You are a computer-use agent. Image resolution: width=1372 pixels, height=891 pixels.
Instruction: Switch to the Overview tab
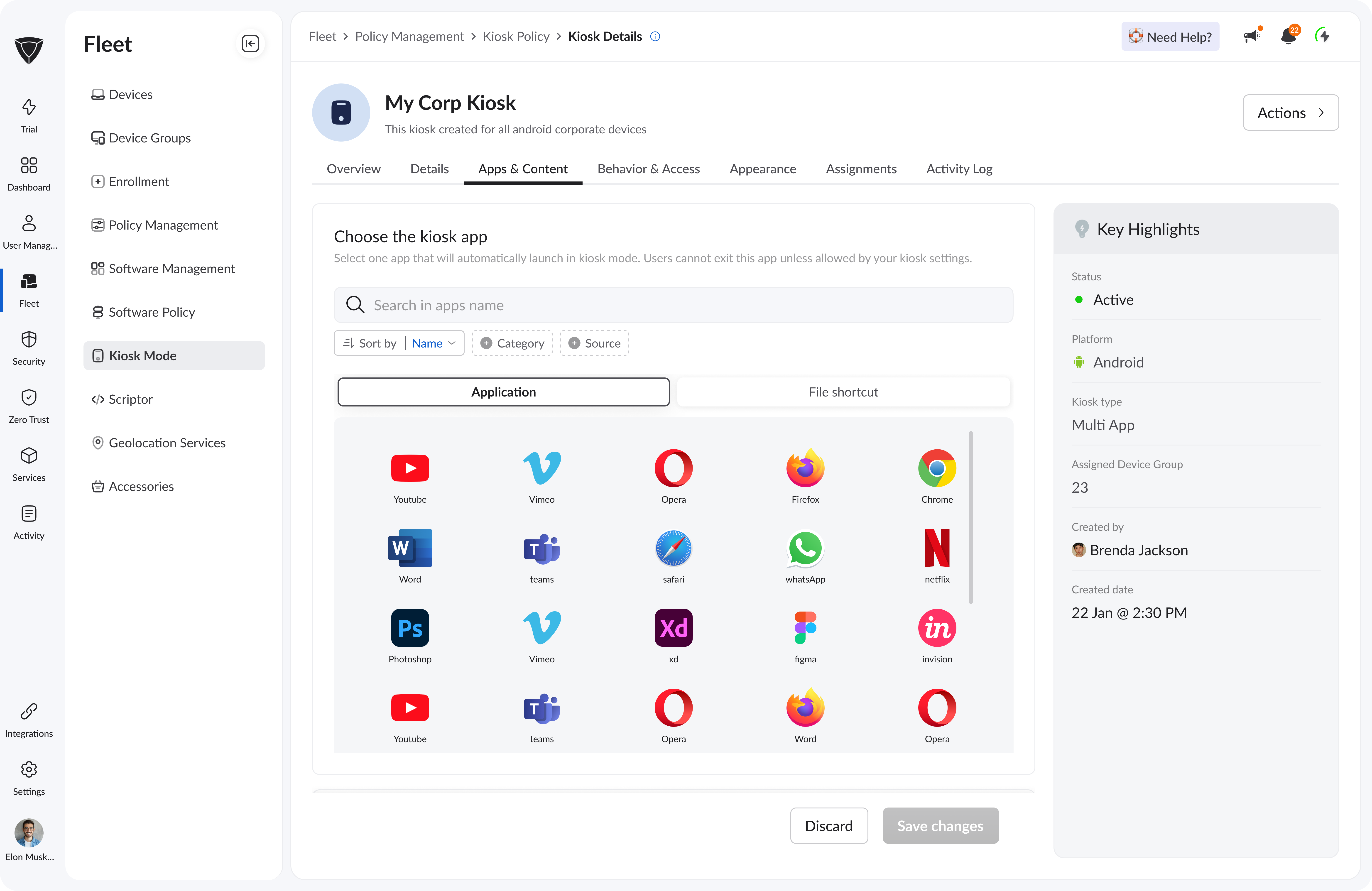pos(353,169)
